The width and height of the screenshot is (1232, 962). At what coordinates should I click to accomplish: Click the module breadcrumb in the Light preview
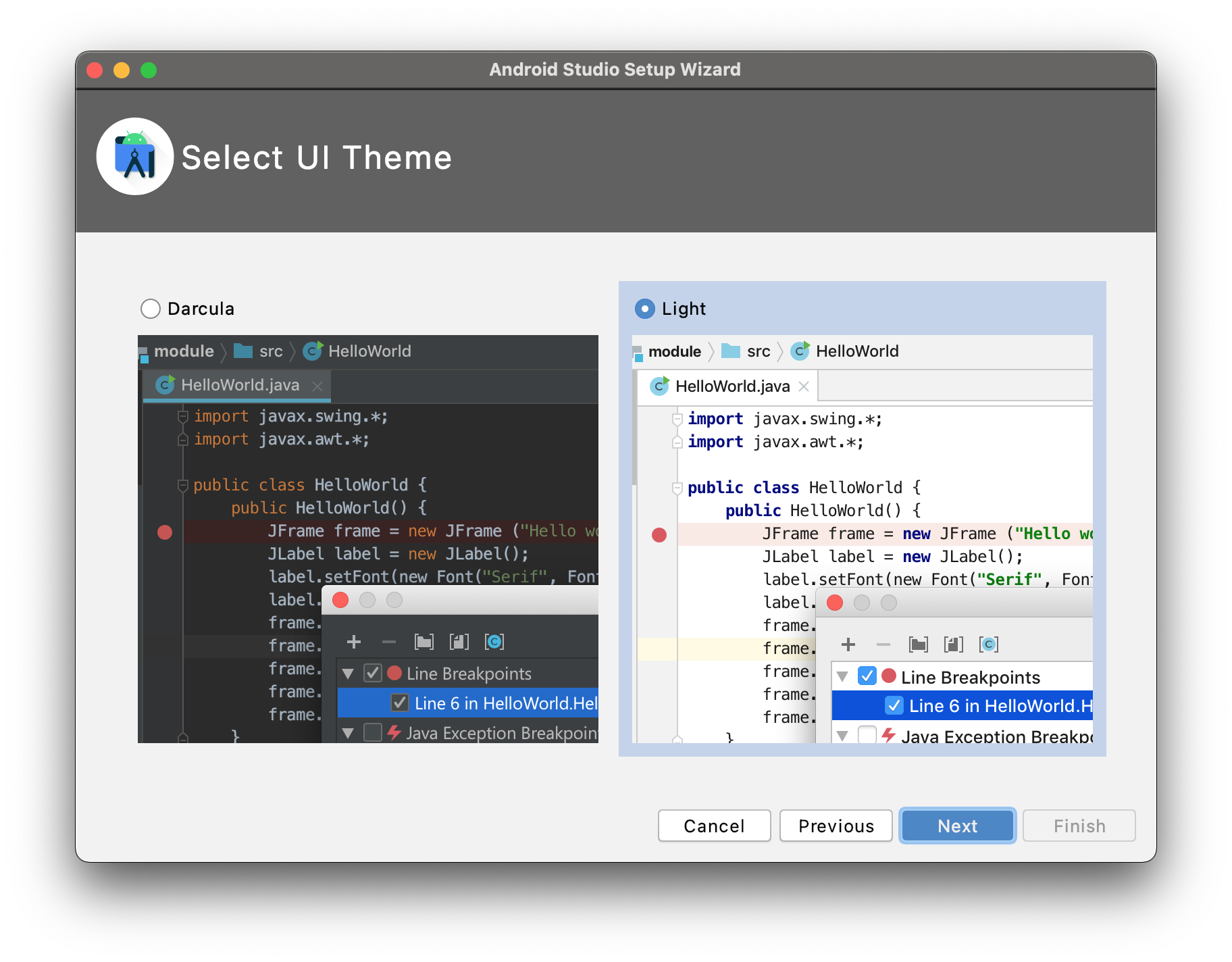(675, 351)
